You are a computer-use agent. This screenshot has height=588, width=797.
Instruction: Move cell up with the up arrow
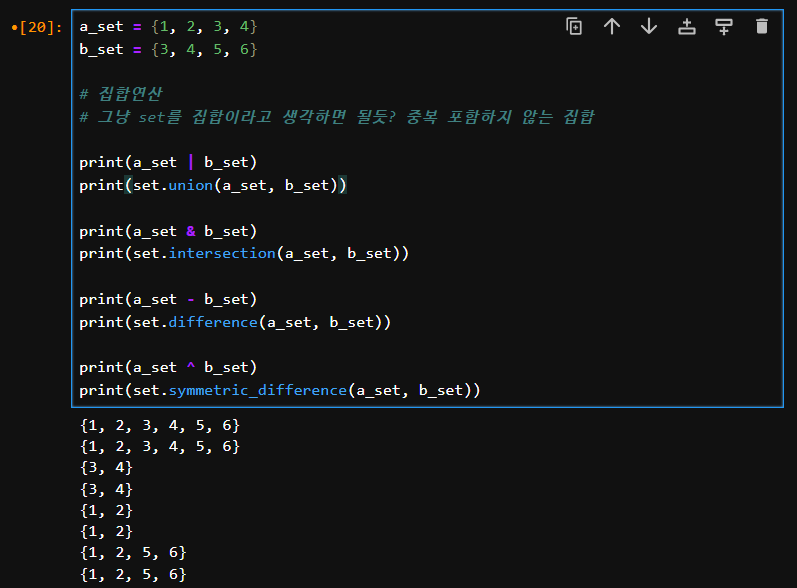tap(611, 26)
